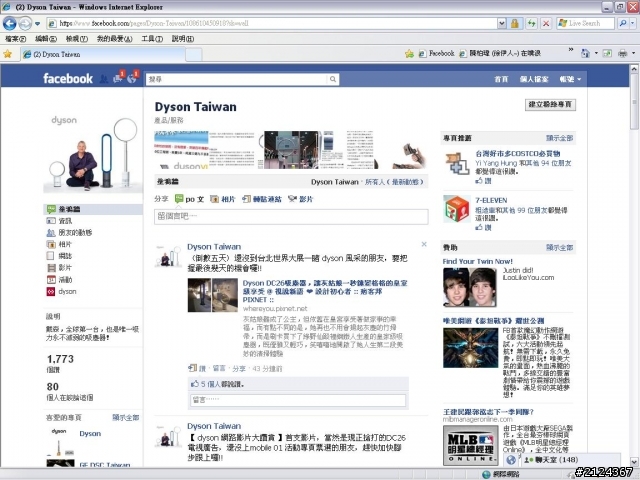Click the browser Forward button

pos(25,24)
